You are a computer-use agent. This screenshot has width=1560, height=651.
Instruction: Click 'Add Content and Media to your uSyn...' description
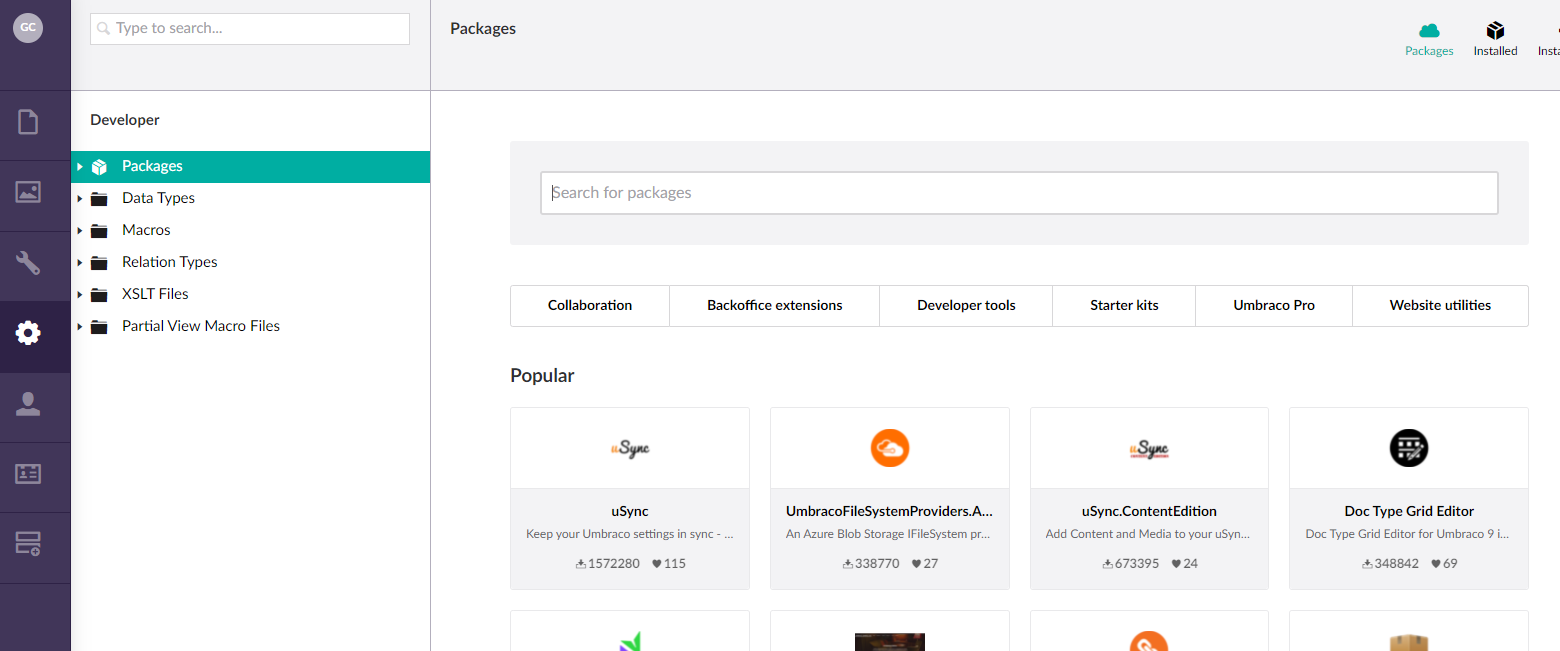click(1149, 534)
